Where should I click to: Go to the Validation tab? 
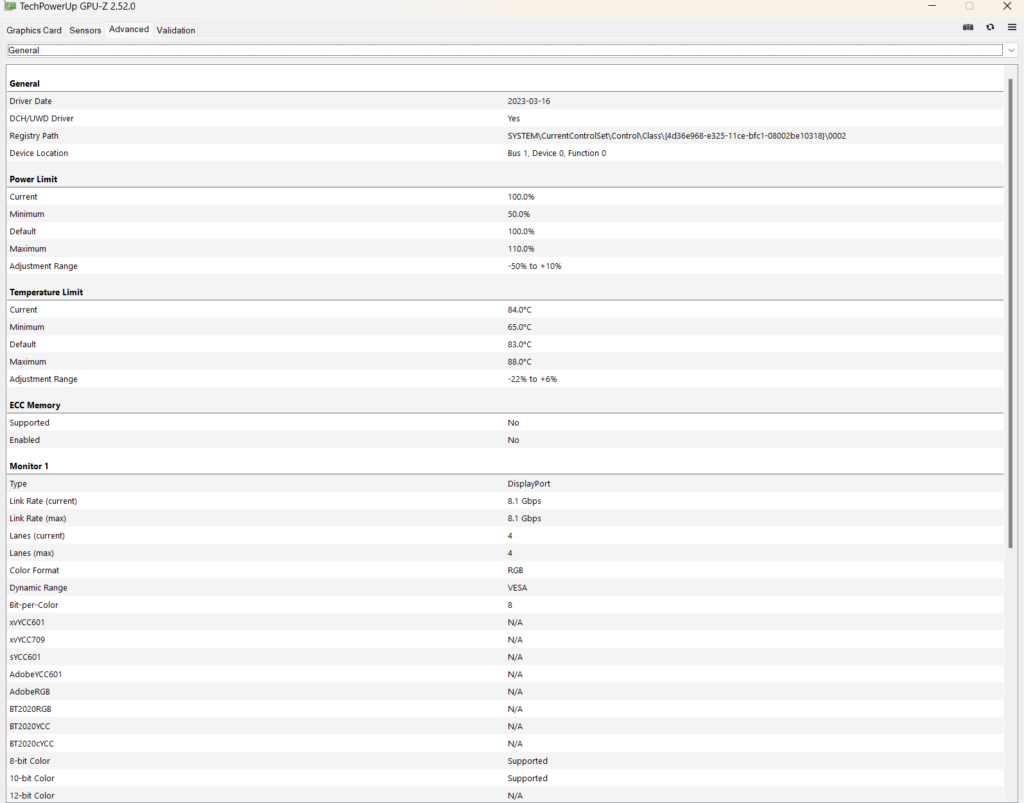point(176,30)
